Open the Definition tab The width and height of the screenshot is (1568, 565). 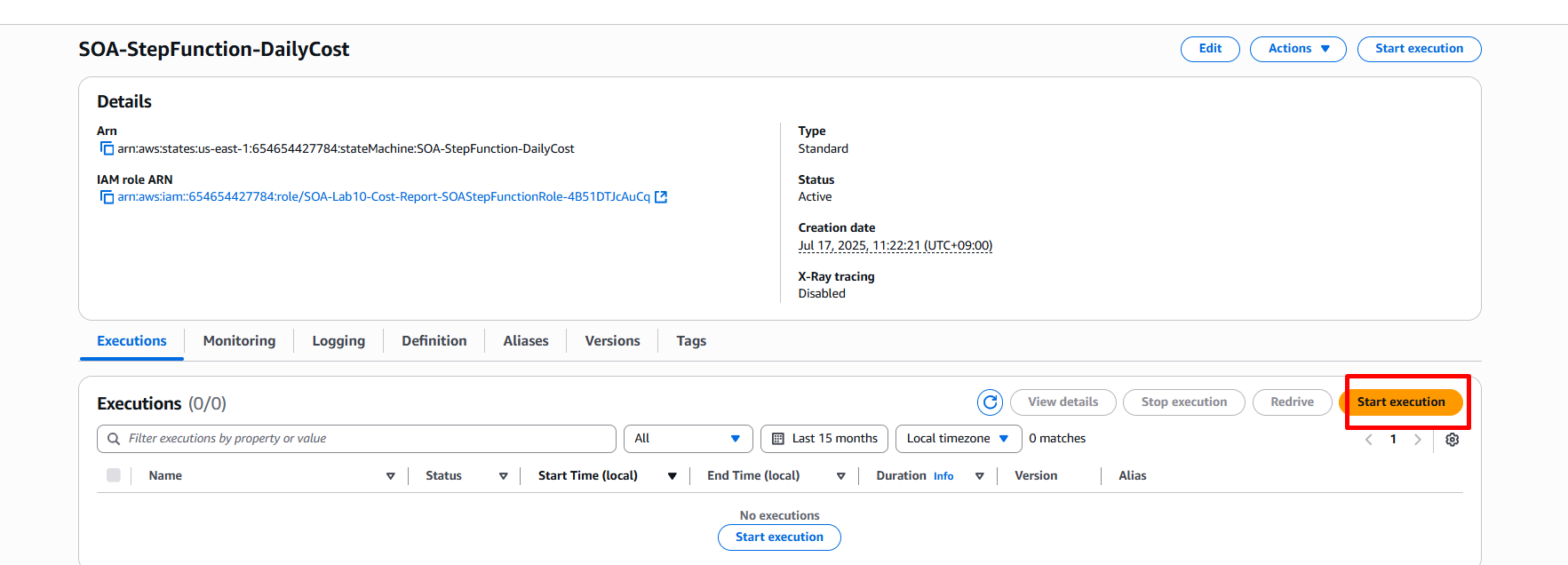434,341
